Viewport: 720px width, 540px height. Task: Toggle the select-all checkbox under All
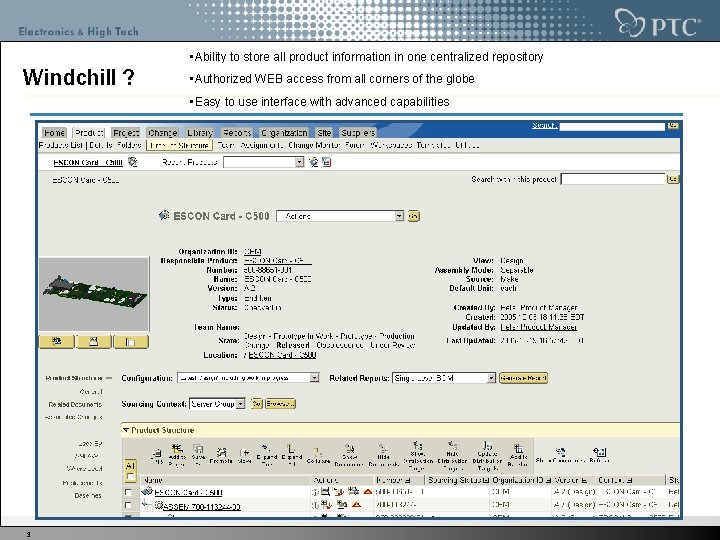[130, 477]
